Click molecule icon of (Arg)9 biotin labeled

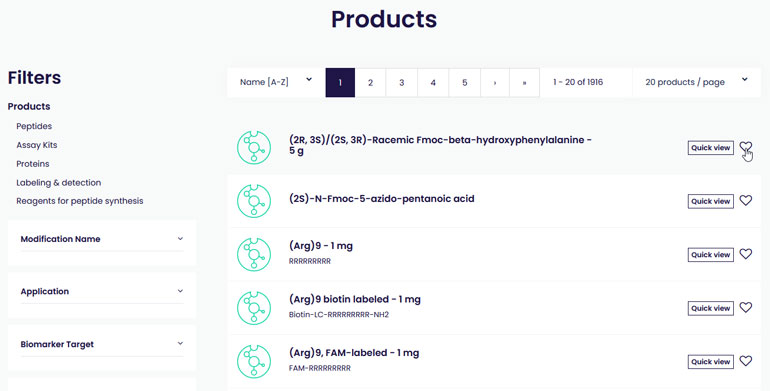pos(254,308)
